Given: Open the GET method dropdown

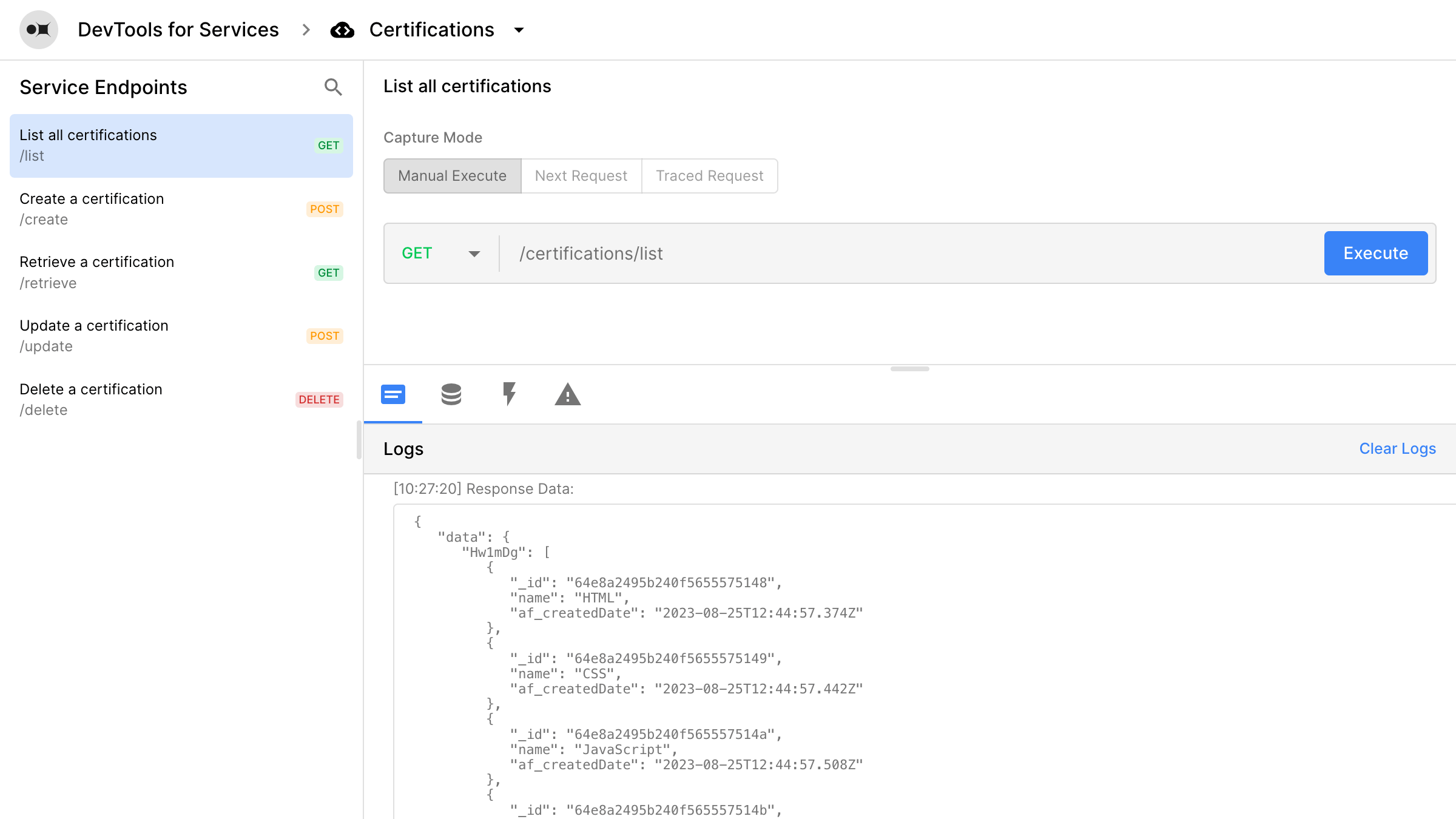Looking at the screenshot, I should (441, 254).
